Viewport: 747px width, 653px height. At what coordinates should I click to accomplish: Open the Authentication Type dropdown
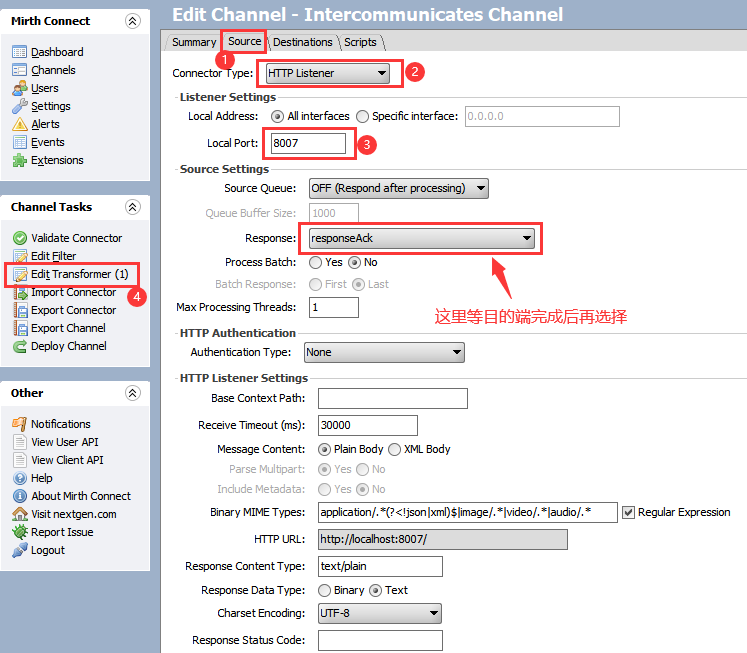tap(384, 352)
